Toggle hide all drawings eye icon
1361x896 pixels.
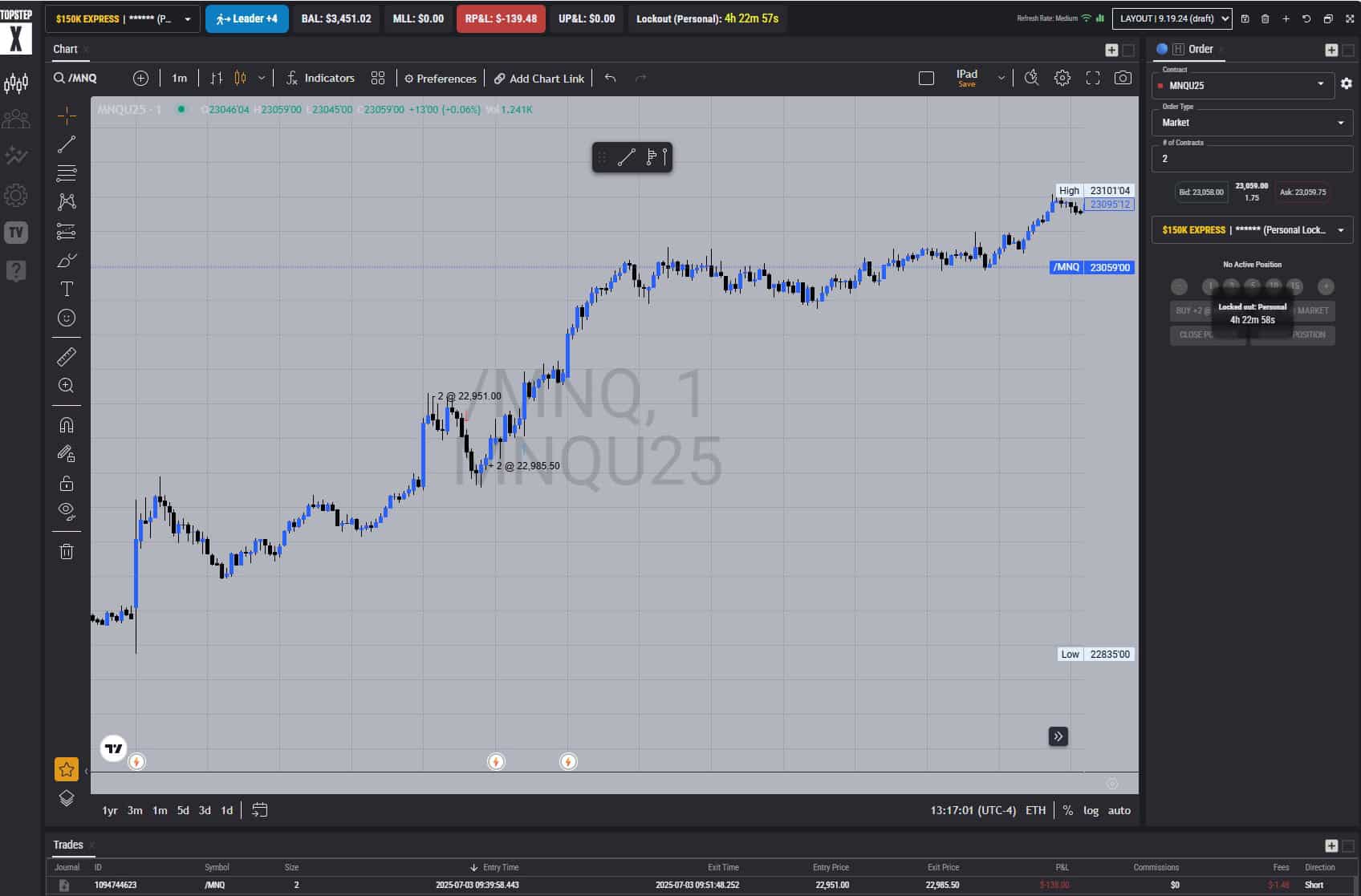pos(67,511)
